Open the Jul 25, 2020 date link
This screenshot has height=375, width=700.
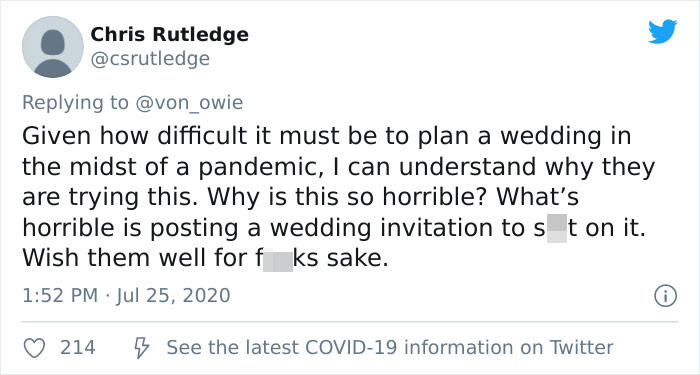[173, 296]
